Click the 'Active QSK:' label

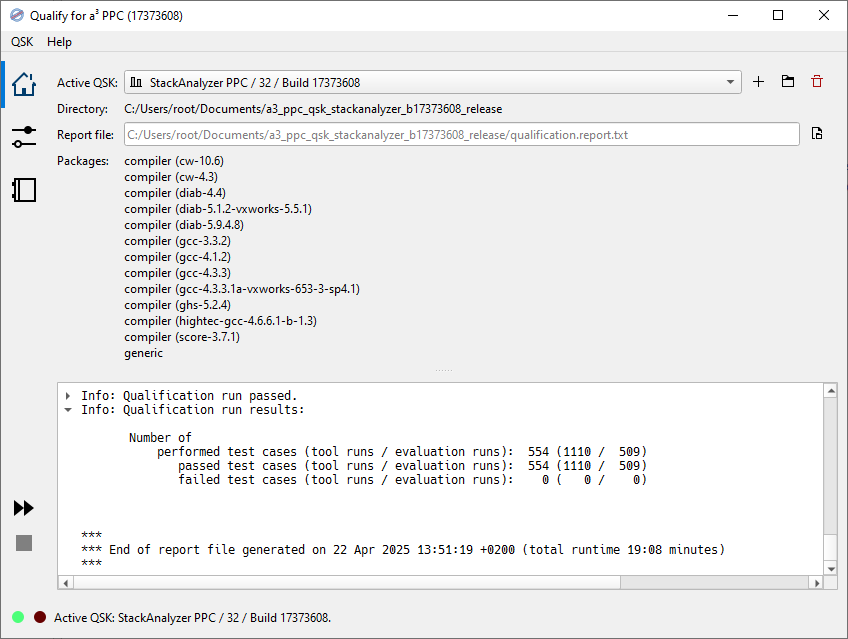87,83
